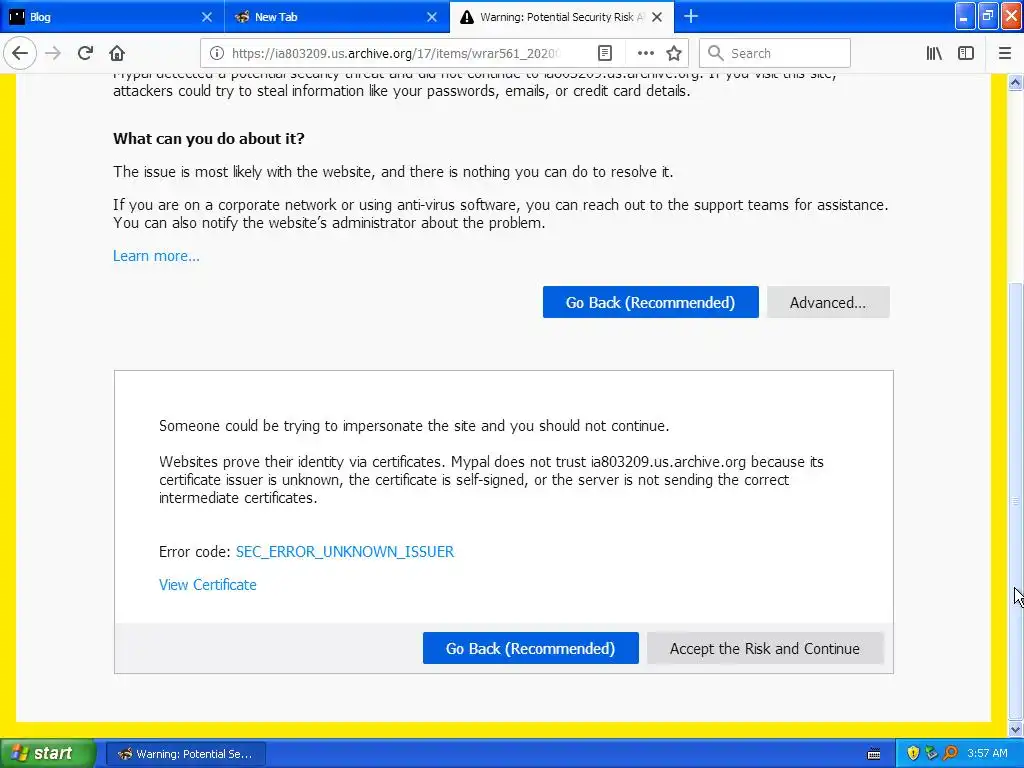1024x768 pixels.
Task: Click the "What can you do about it?" heading
Action: 209,138
